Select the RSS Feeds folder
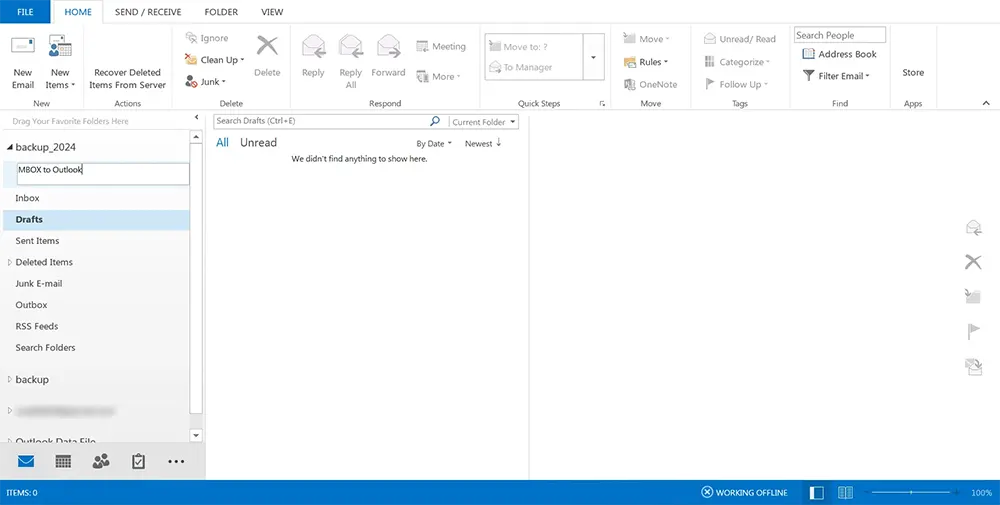Screen dimensions: 1000x505 point(96,326)
